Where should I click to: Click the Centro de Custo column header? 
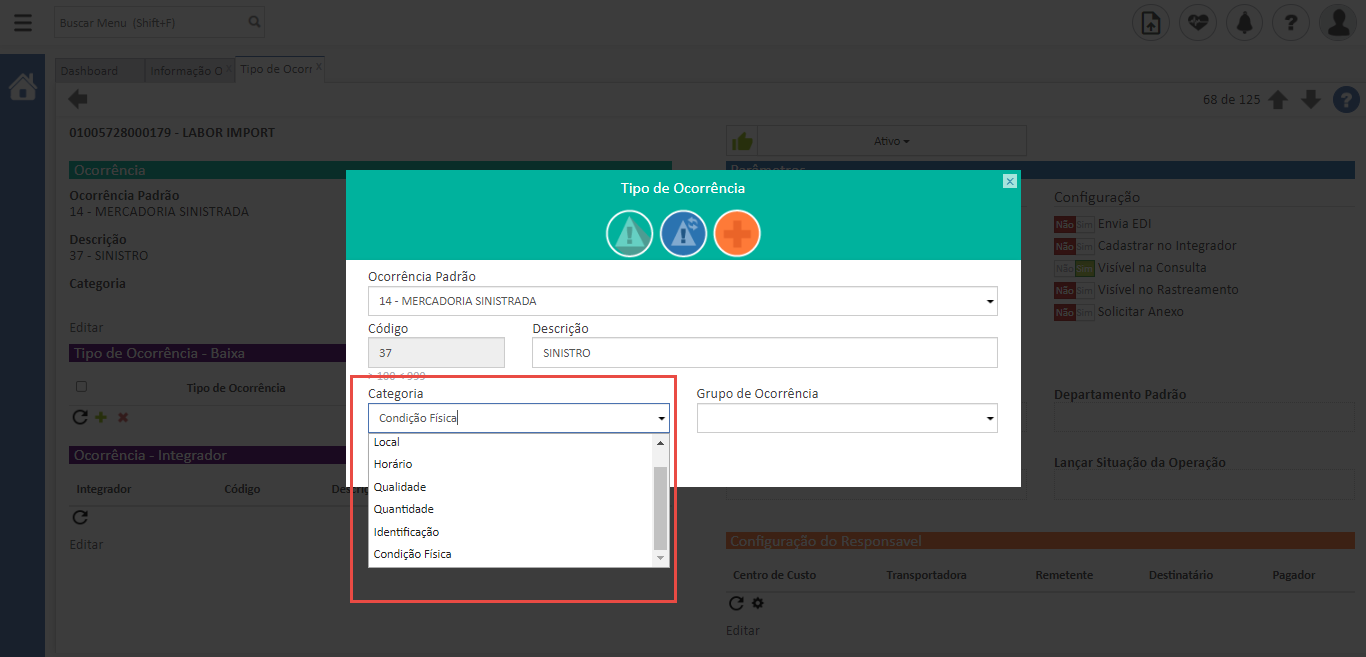tap(774, 575)
